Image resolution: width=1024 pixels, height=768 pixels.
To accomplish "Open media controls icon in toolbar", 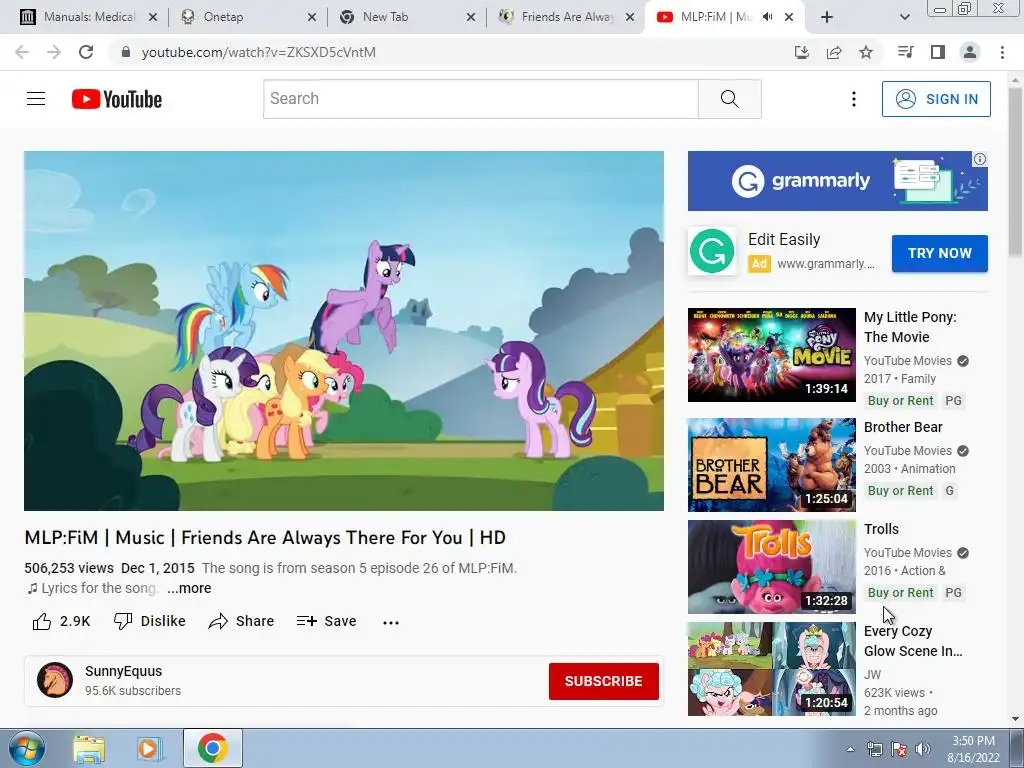I will click(x=905, y=52).
